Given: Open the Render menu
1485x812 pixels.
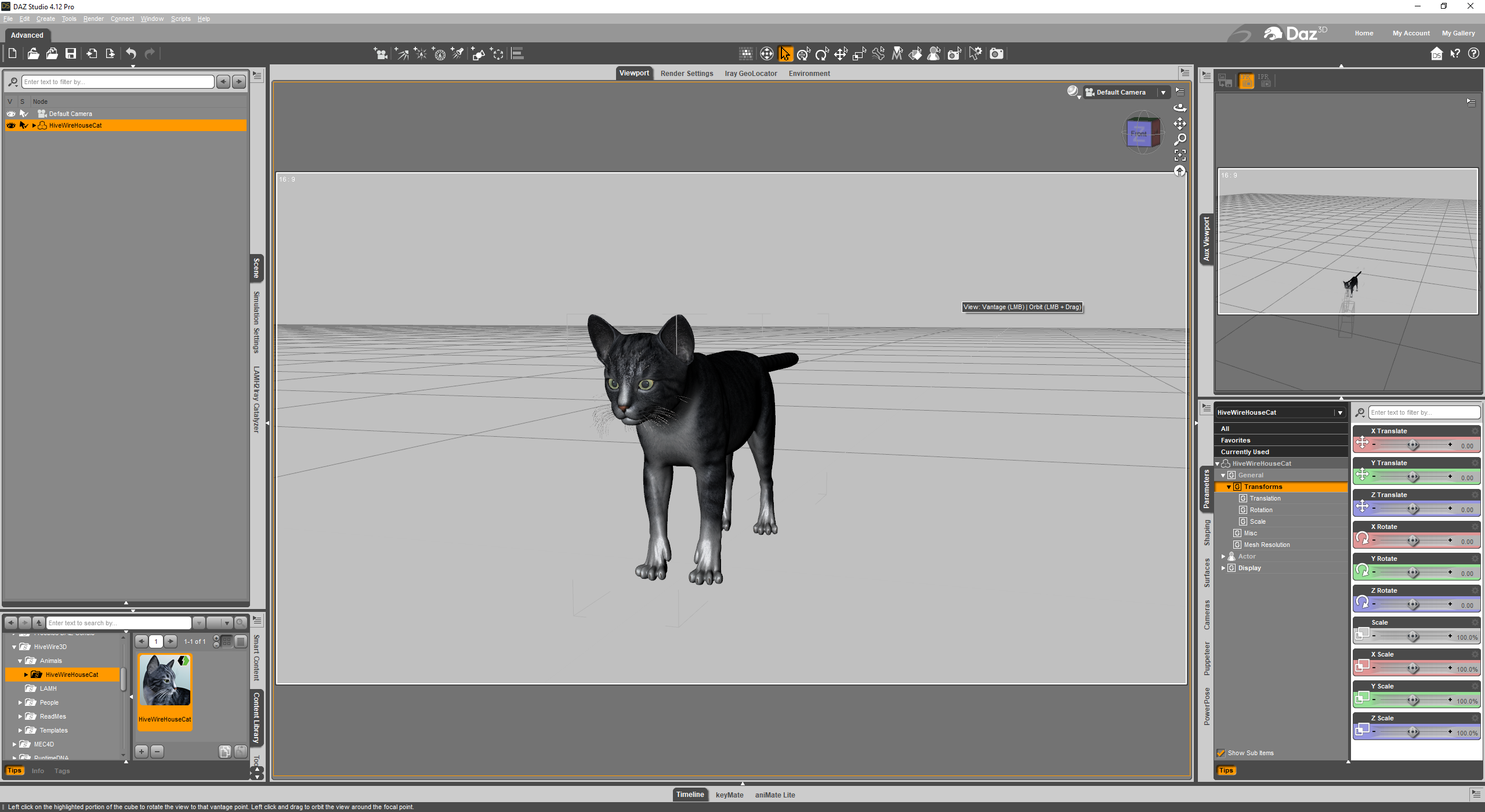Looking at the screenshot, I should coord(93,19).
